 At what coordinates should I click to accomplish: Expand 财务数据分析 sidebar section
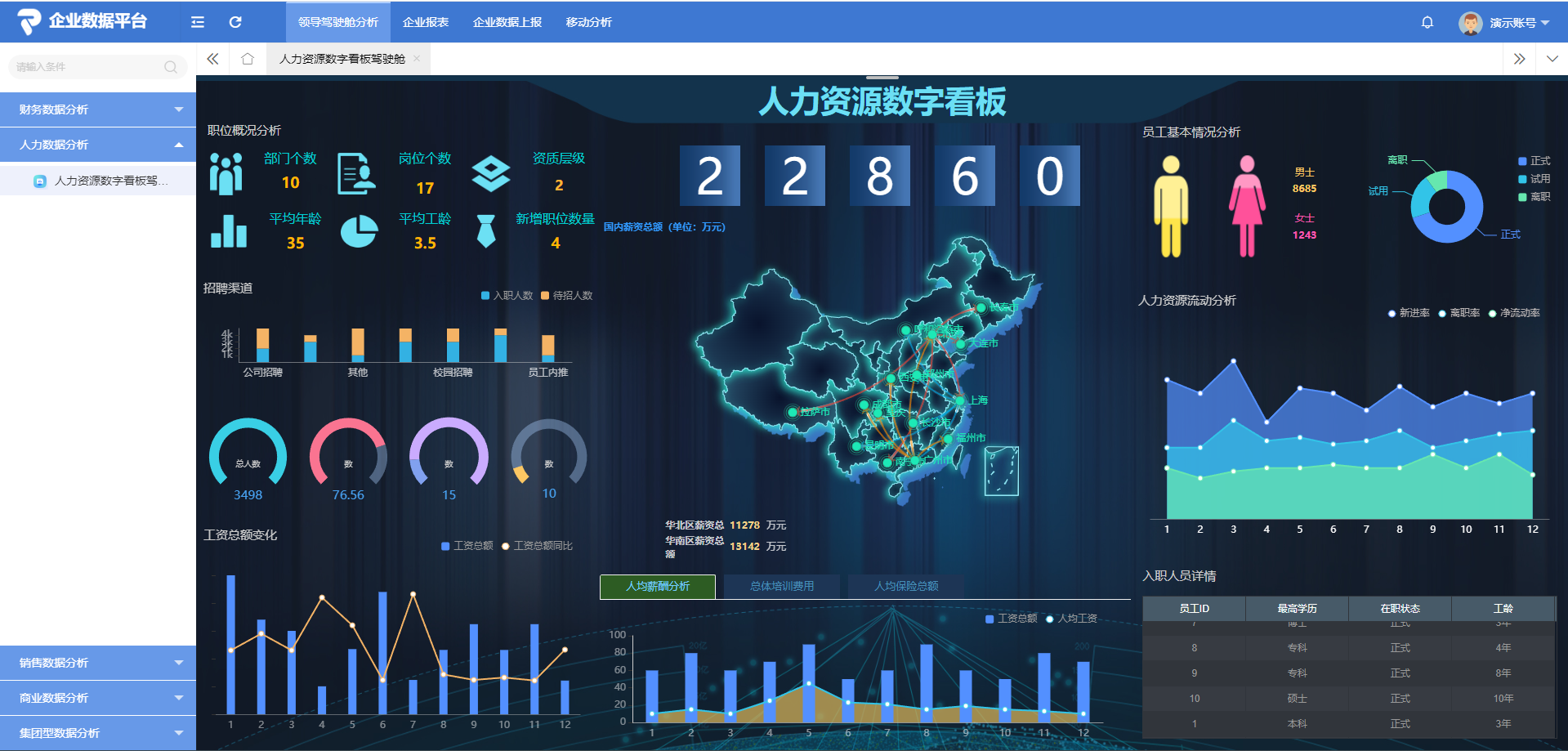coord(98,110)
